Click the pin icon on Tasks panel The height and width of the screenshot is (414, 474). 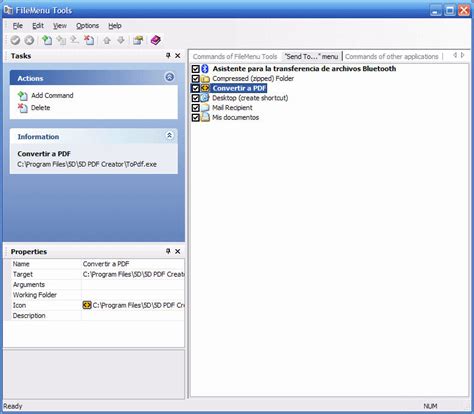(x=168, y=56)
